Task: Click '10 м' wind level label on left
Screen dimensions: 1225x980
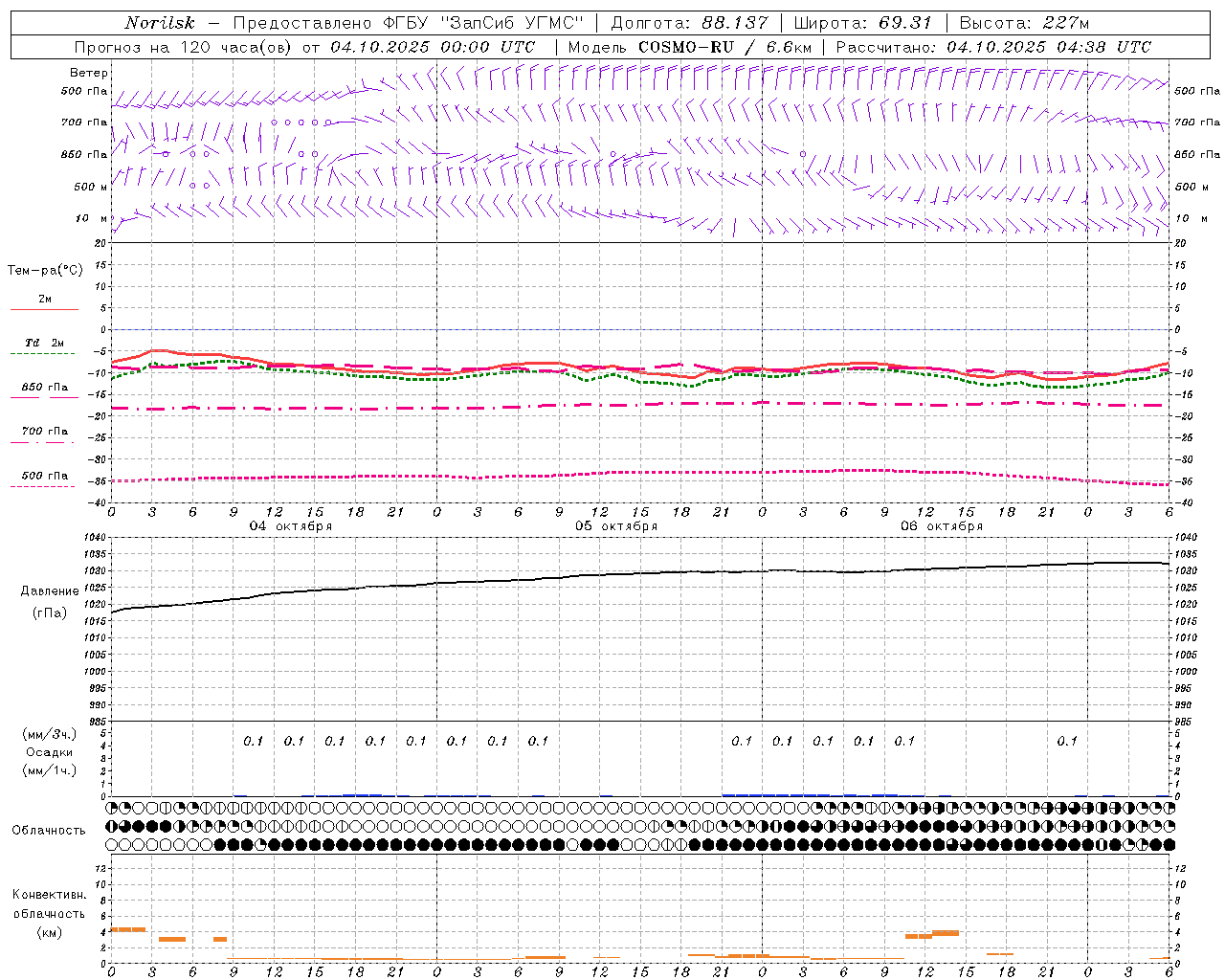Action: click(x=92, y=218)
